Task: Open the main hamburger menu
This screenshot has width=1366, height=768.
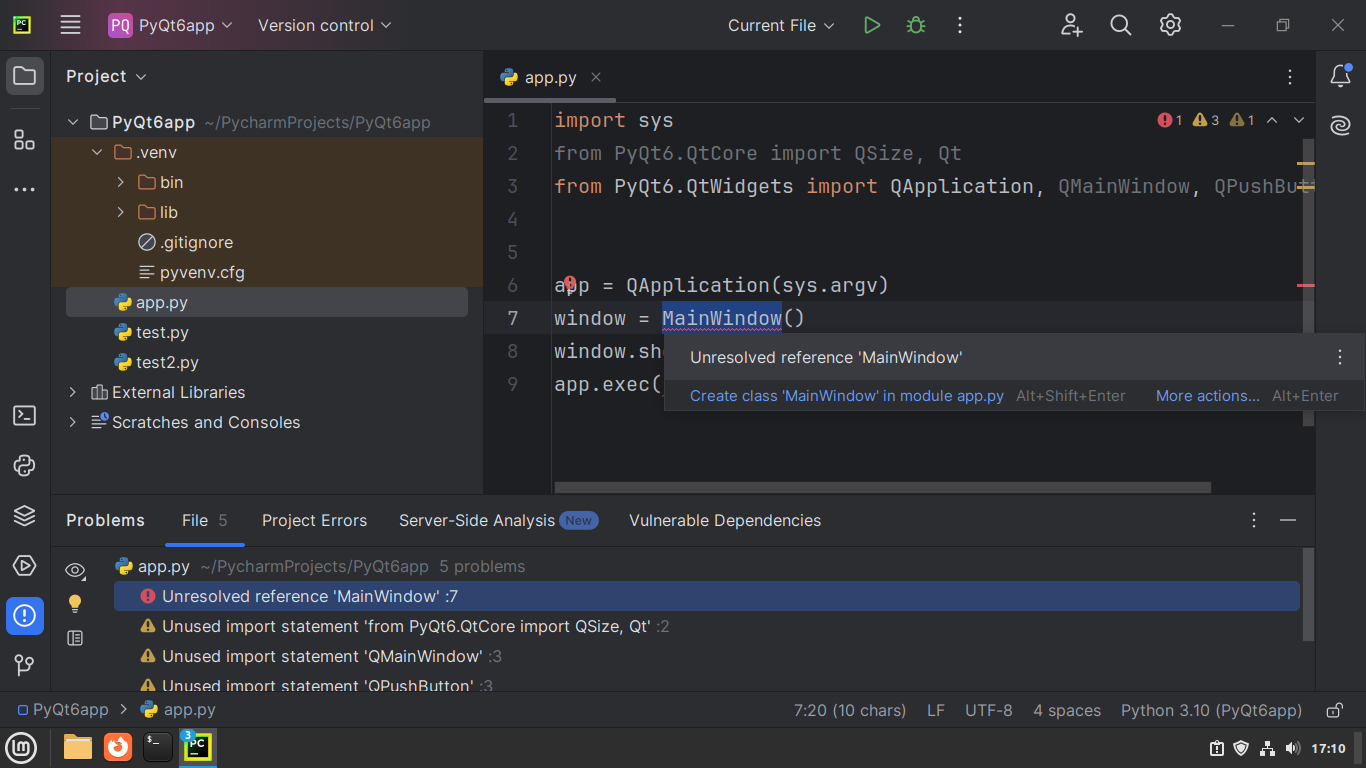Action: tap(70, 25)
